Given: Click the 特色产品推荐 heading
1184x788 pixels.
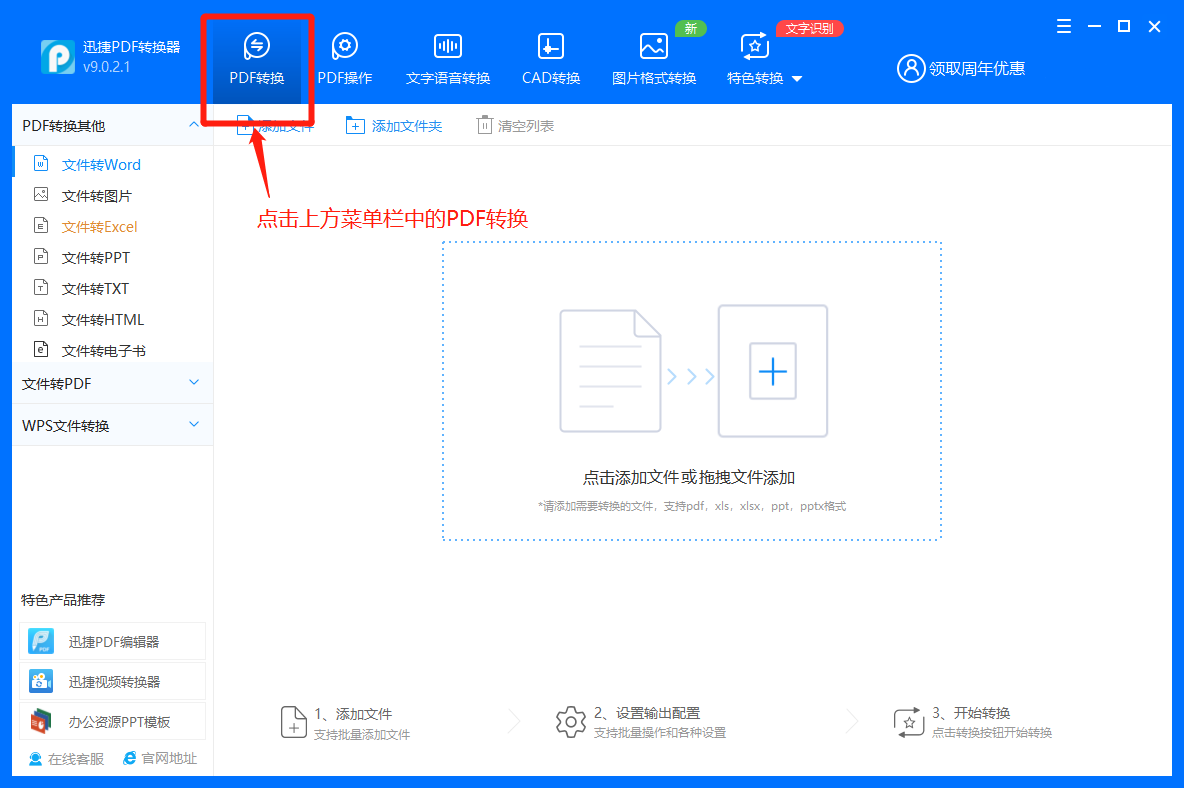Looking at the screenshot, I should coord(63,600).
